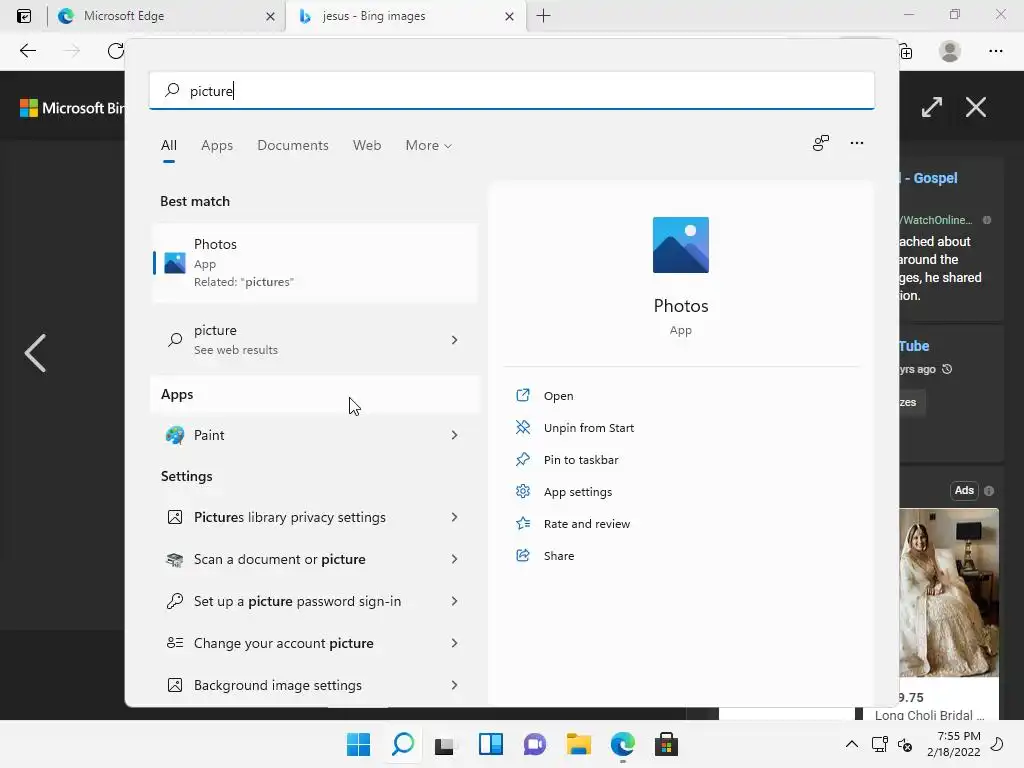This screenshot has height=768, width=1024.
Task: Open Task View from the taskbar
Action: 445,744
